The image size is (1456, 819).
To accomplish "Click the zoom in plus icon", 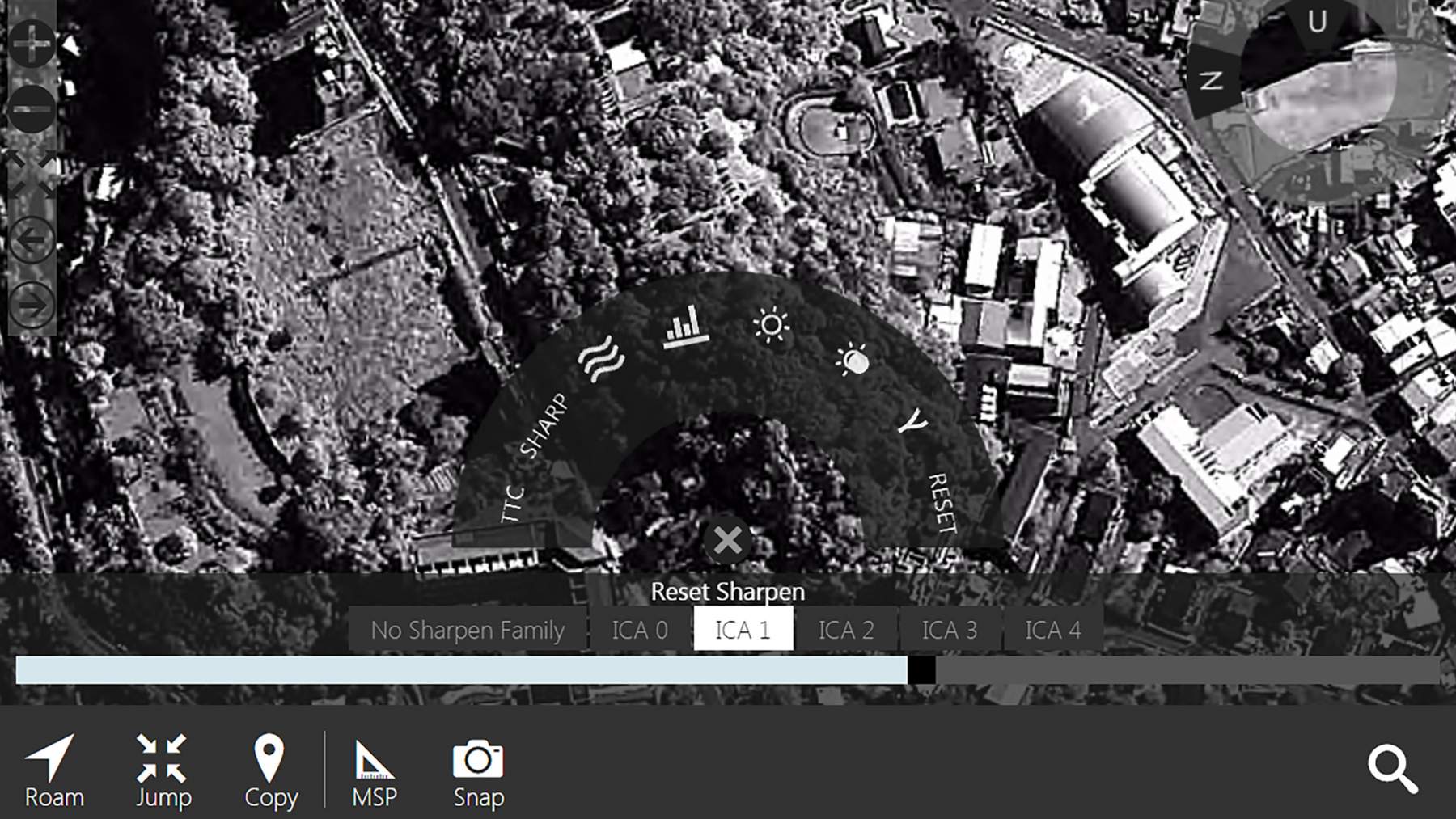I will pyautogui.click(x=32, y=42).
